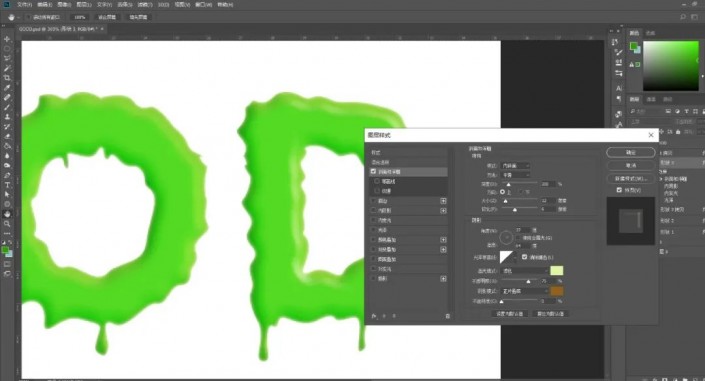Image resolution: width=705 pixels, height=381 pixels.
Task: Open the Highlight Mode dropdown
Action: [524, 271]
